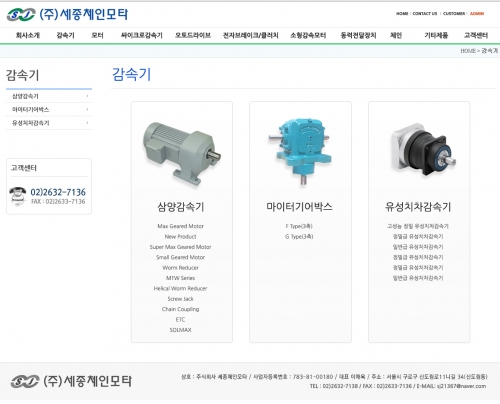Screen dimensions: 500x404
Task: Open the Screw Jack link
Action: tap(180, 298)
